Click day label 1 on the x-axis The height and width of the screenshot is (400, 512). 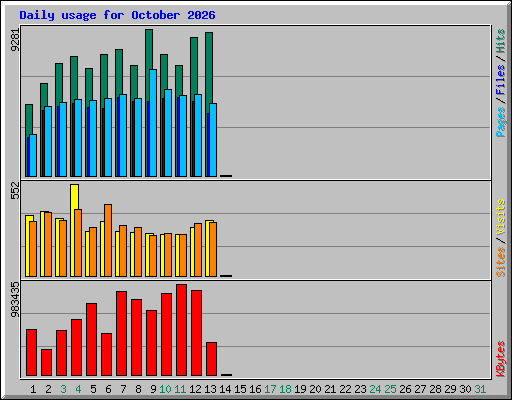(33, 389)
